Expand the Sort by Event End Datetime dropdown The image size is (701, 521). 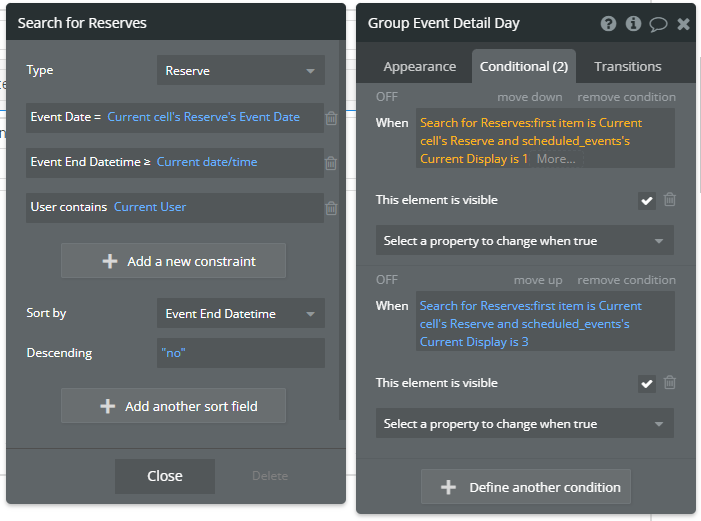pos(241,314)
